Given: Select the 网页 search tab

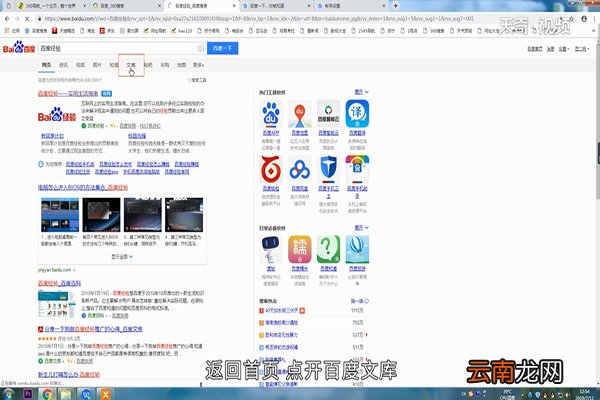Looking at the screenshot, I should click(46, 65).
